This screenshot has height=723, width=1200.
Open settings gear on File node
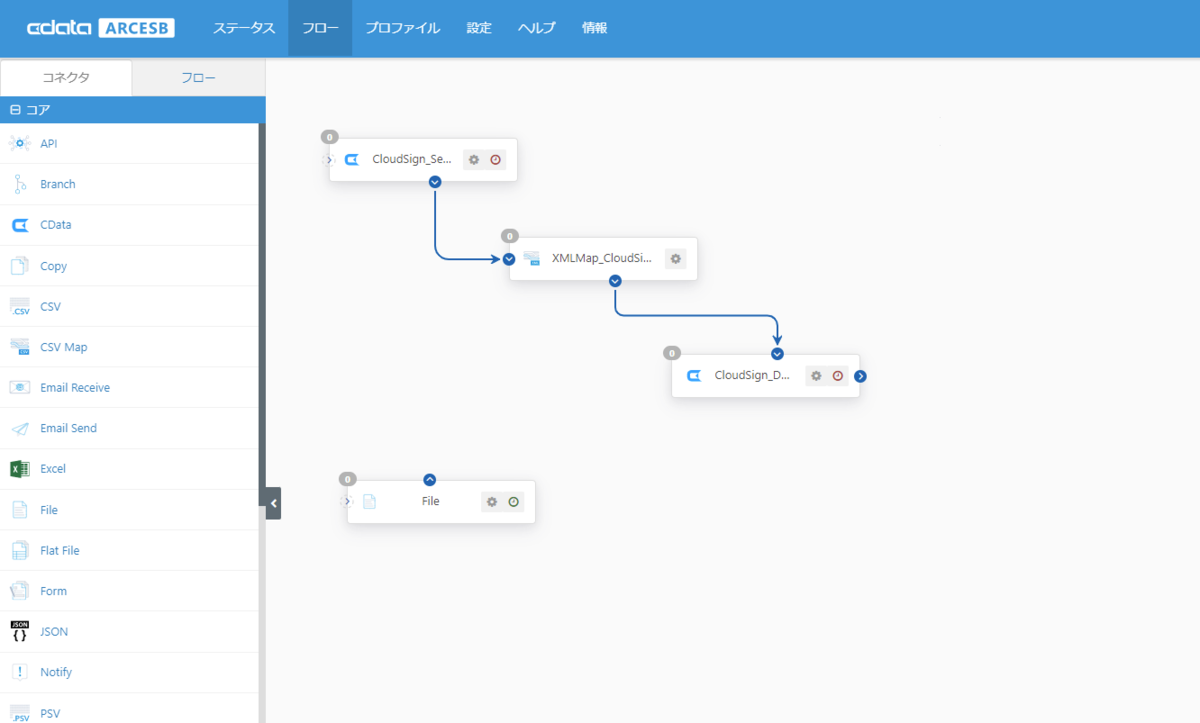pyautogui.click(x=492, y=502)
